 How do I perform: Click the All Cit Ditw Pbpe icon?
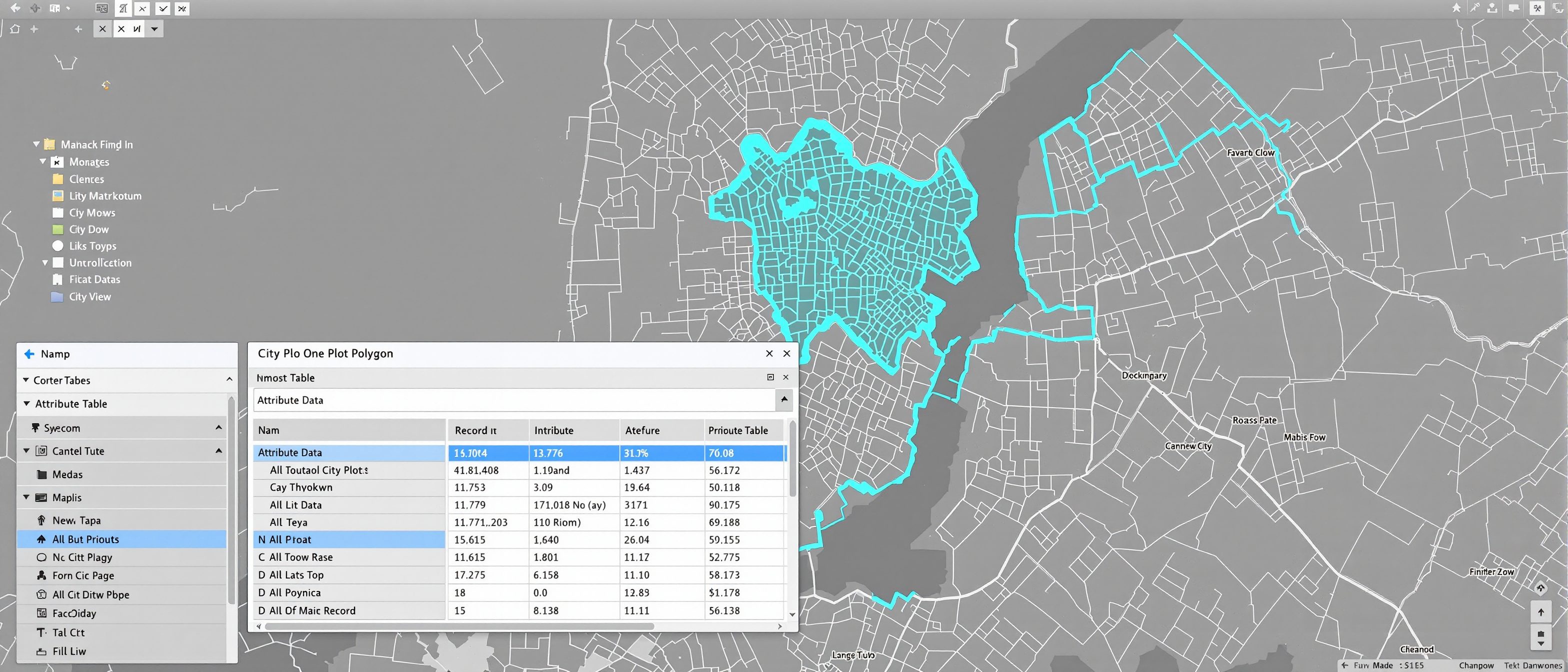(x=41, y=594)
